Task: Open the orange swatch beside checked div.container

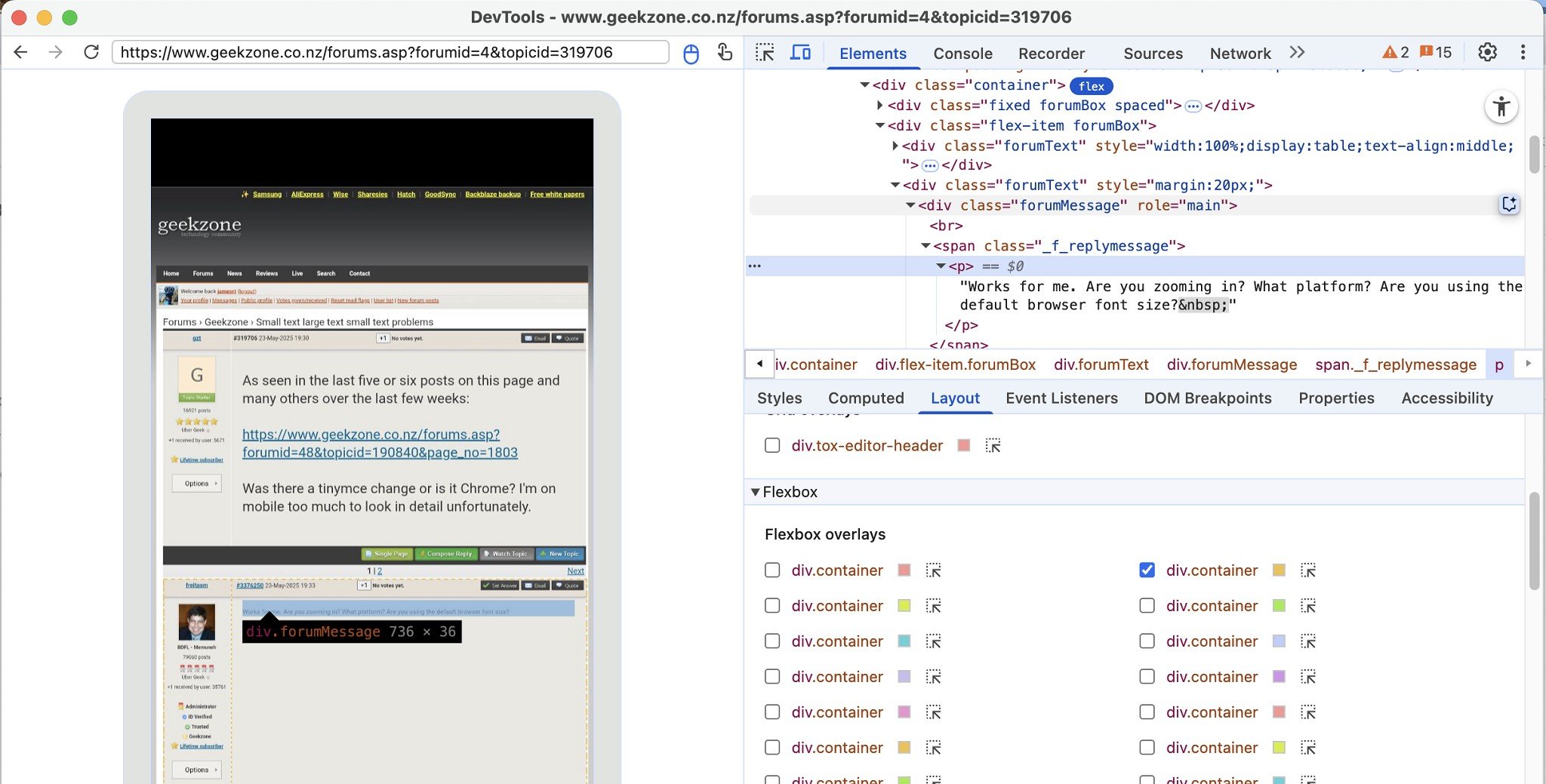Action: pyautogui.click(x=1279, y=570)
